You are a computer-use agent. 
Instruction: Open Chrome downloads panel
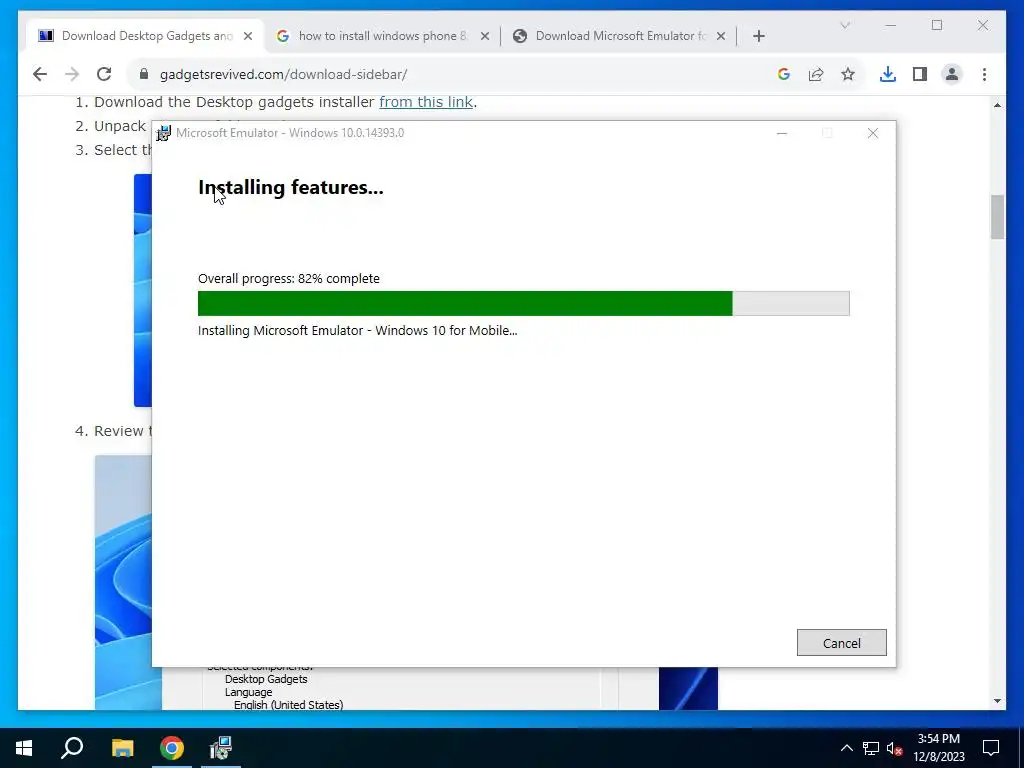pos(888,74)
